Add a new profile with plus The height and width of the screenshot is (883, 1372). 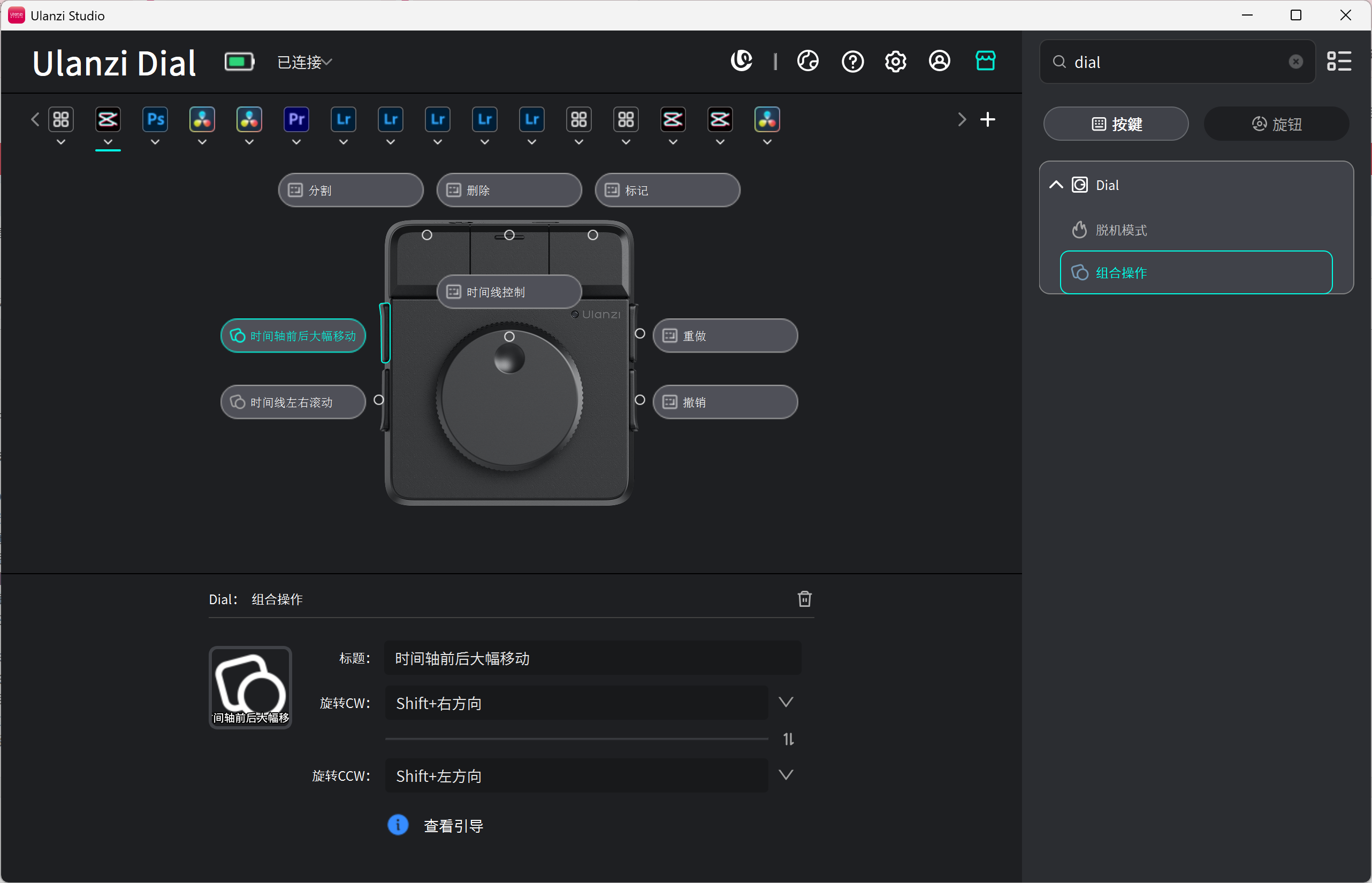pyautogui.click(x=987, y=119)
